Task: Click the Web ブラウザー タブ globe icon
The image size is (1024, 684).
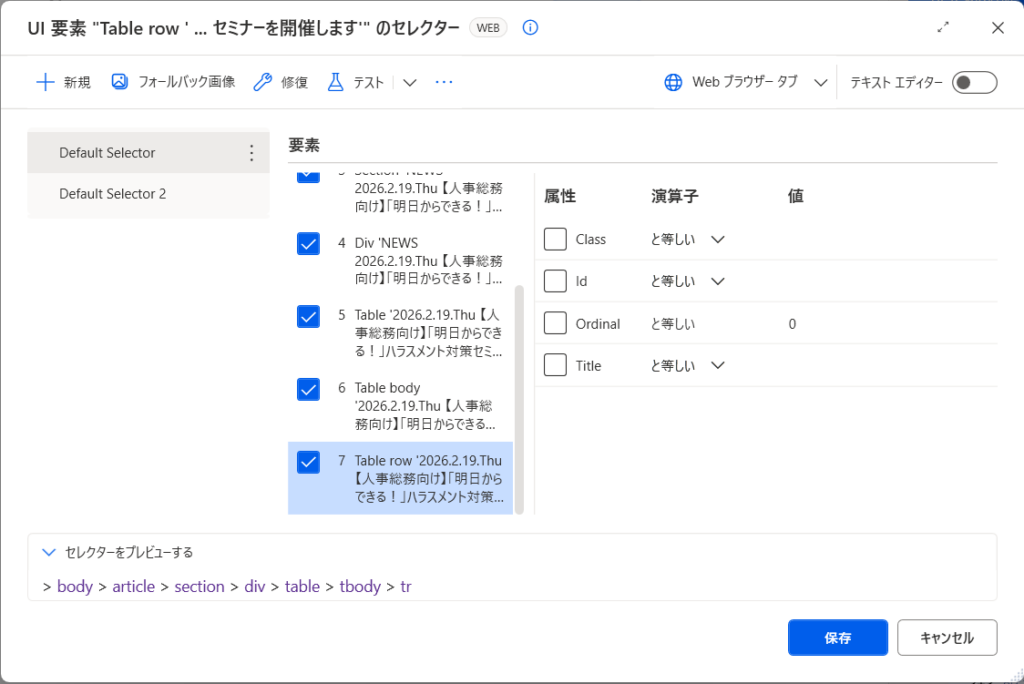Action: pyautogui.click(x=674, y=82)
